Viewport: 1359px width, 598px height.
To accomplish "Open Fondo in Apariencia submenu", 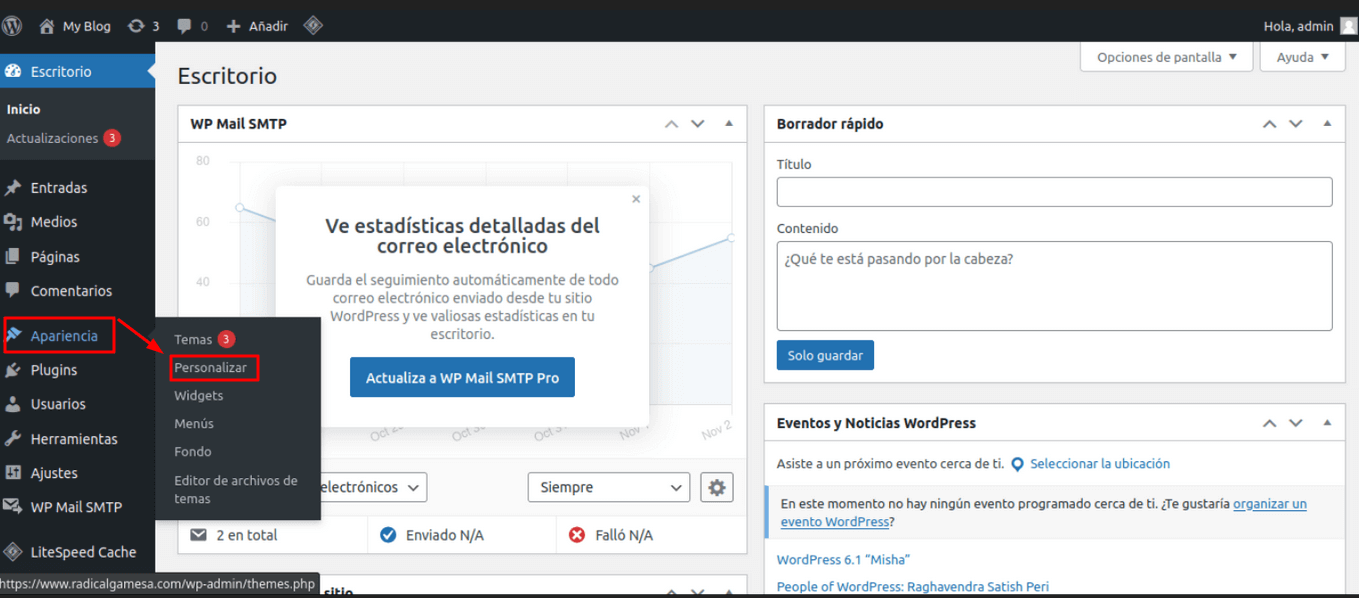I will point(193,451).
